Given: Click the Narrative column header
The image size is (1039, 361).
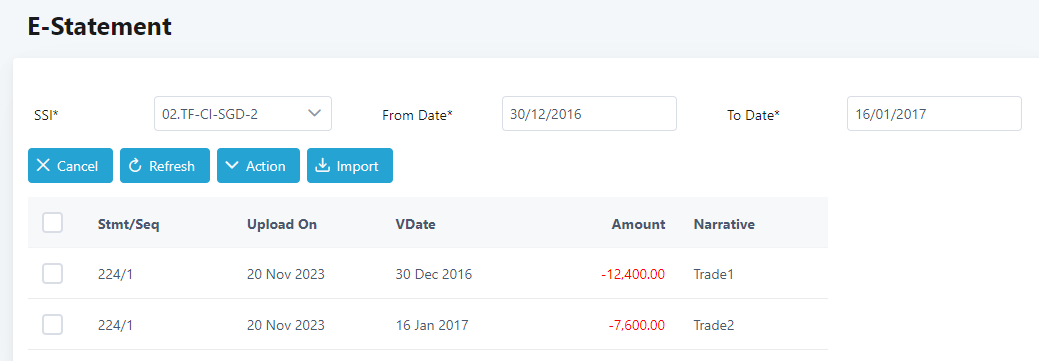Looking at the screenshot, I should click(x=724, y=224).
